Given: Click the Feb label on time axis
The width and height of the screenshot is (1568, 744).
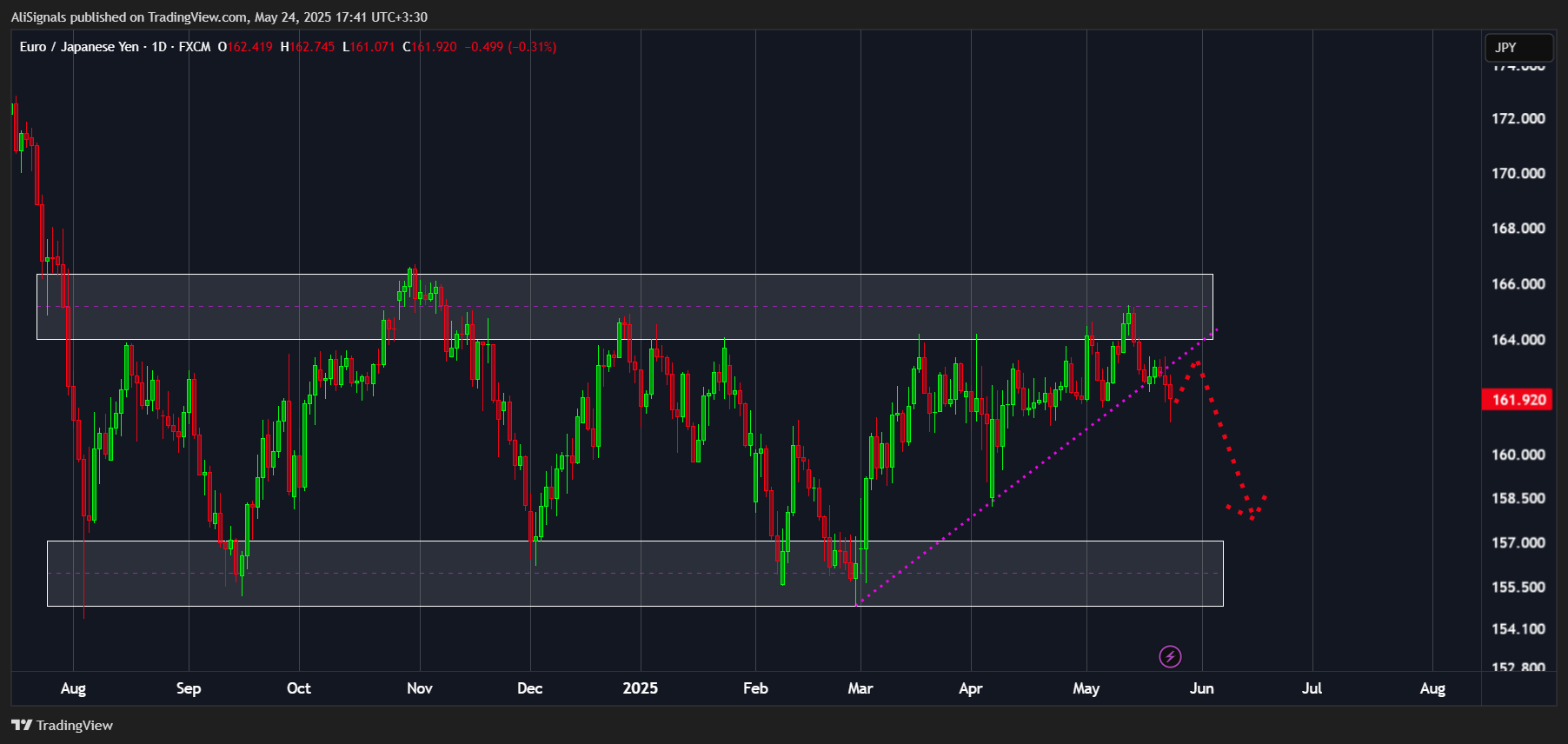Looking at the screenshot, I should coord(756,688).
